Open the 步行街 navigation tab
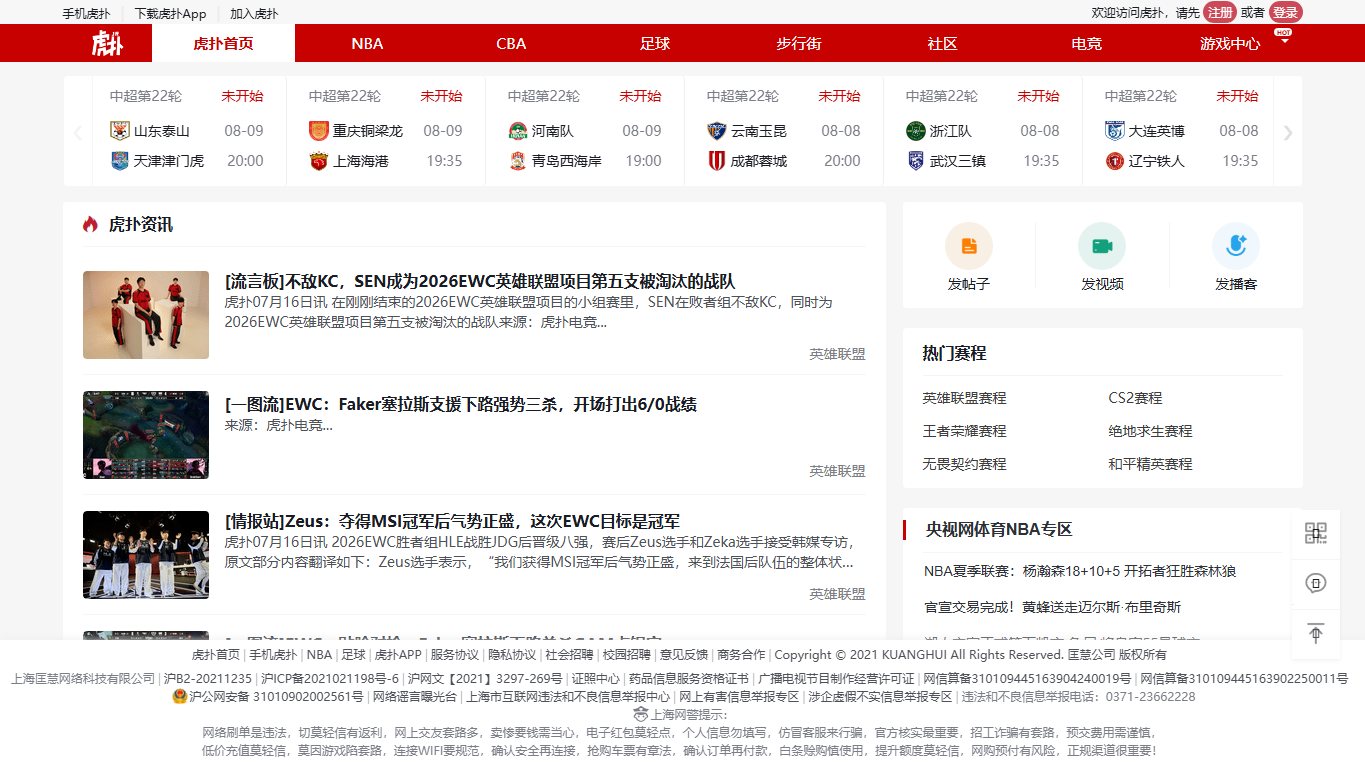 click(799, 43)
